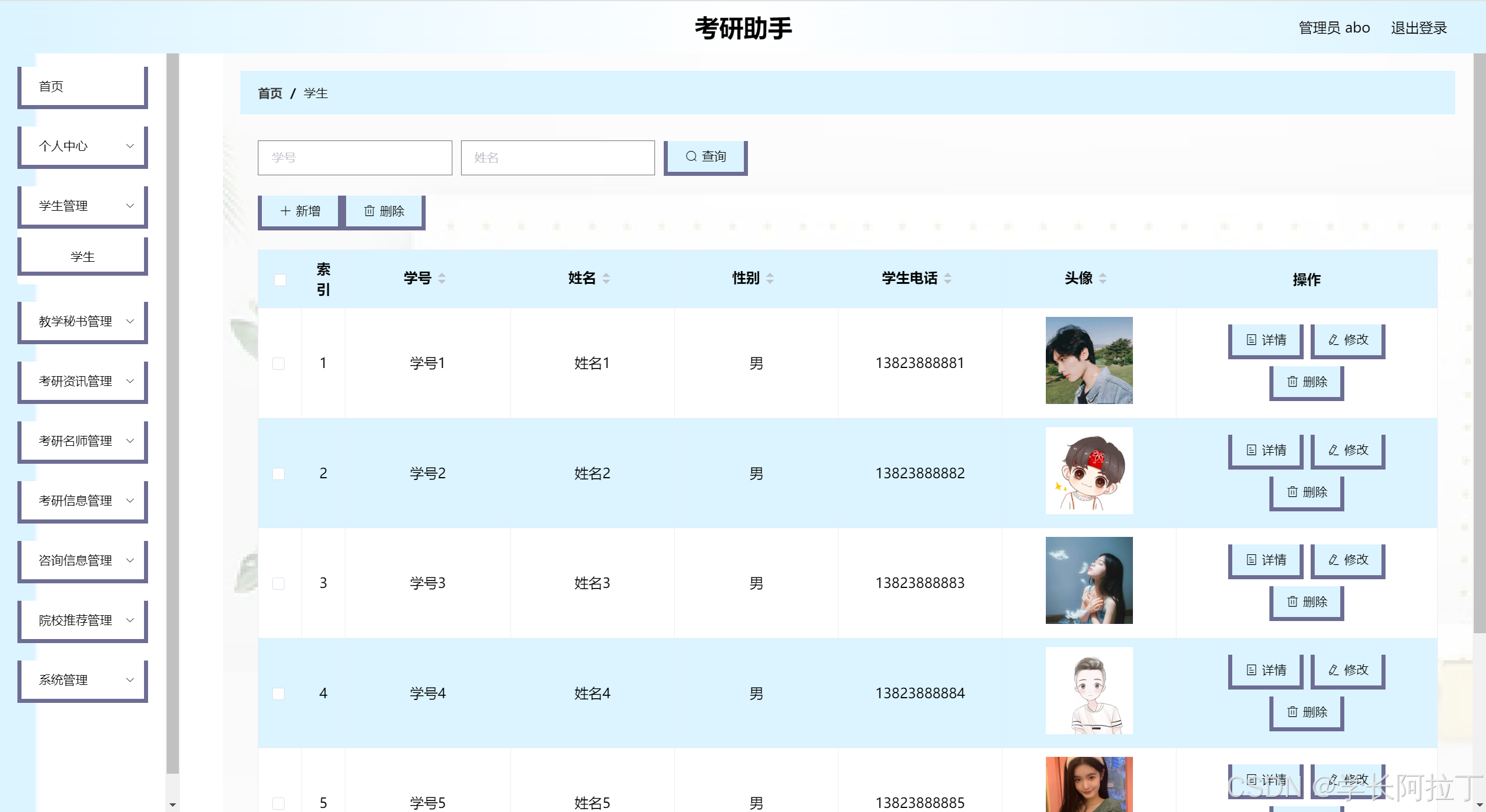
Task: Click the 详情 icon for 姓名1's row
Action: 1252,340
